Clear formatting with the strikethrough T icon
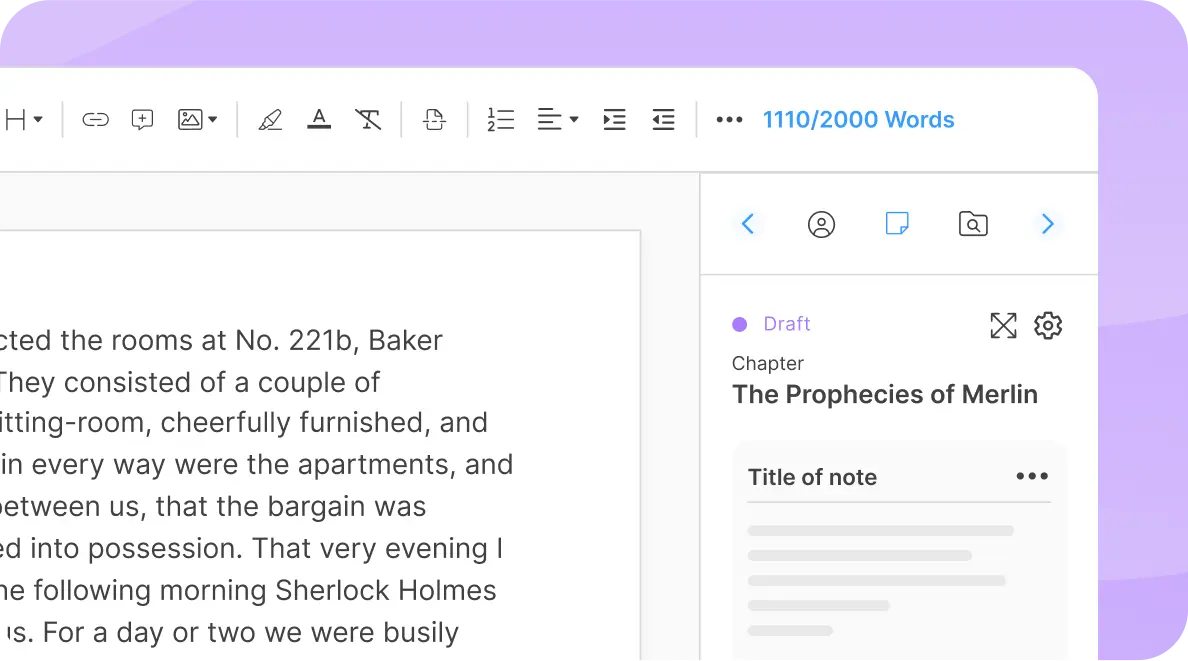 pyautogui.click(x=368, y=120)
